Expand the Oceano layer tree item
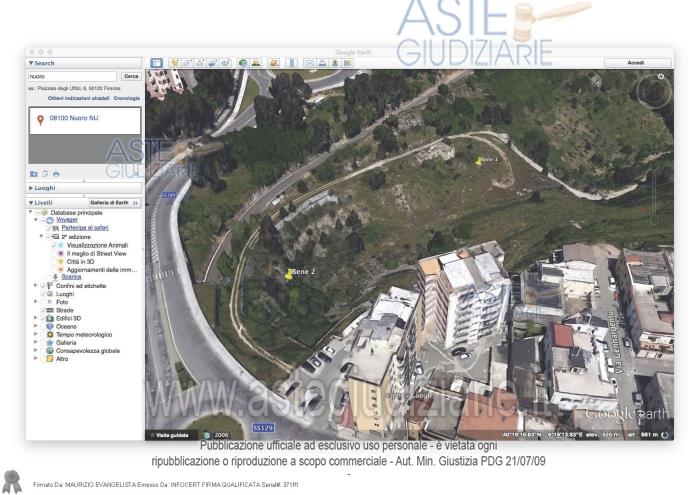This screenshot has height=495, width=700. [36, 326]
